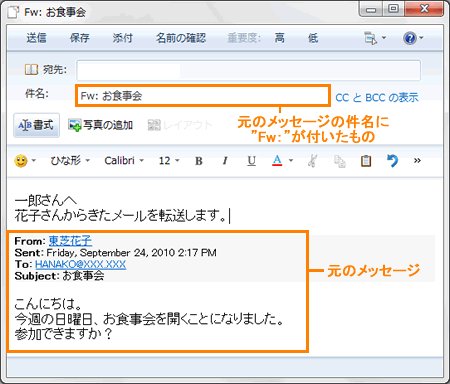Click the レイアウト layout tab
Viewport: 450px width, 384px height.
pyautogui.click(x=180, y=125)
